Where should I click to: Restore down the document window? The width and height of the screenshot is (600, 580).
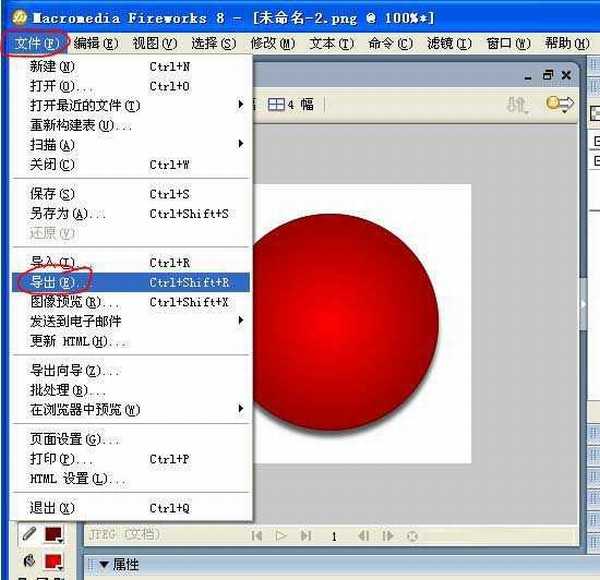tap(548, 75)
